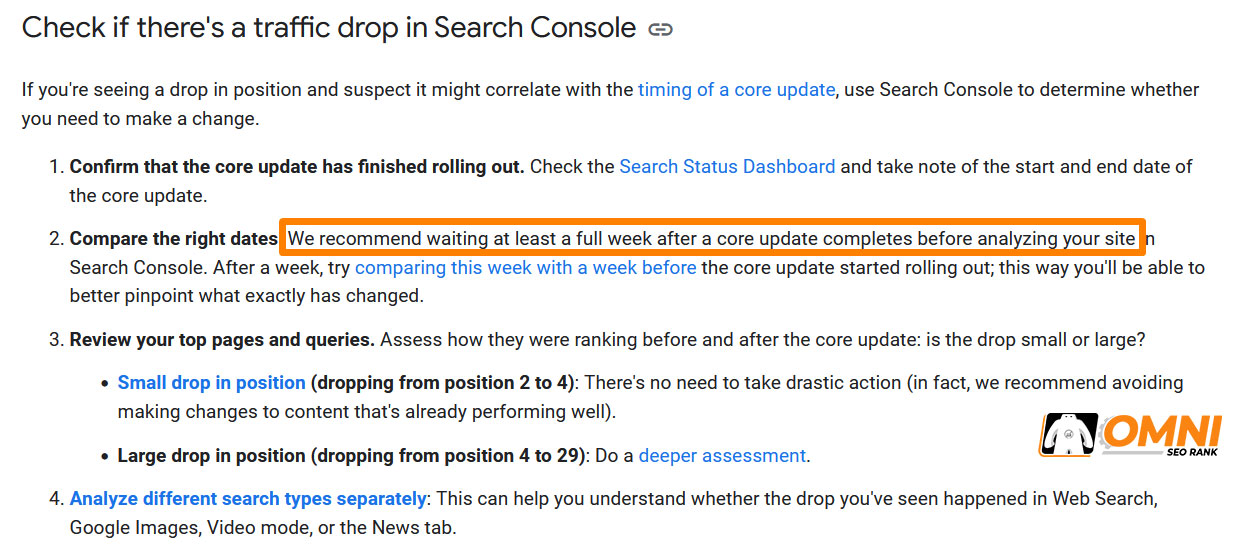
Task: Open the Search Status Dashboard link
Action: click(x=727, y=167)
